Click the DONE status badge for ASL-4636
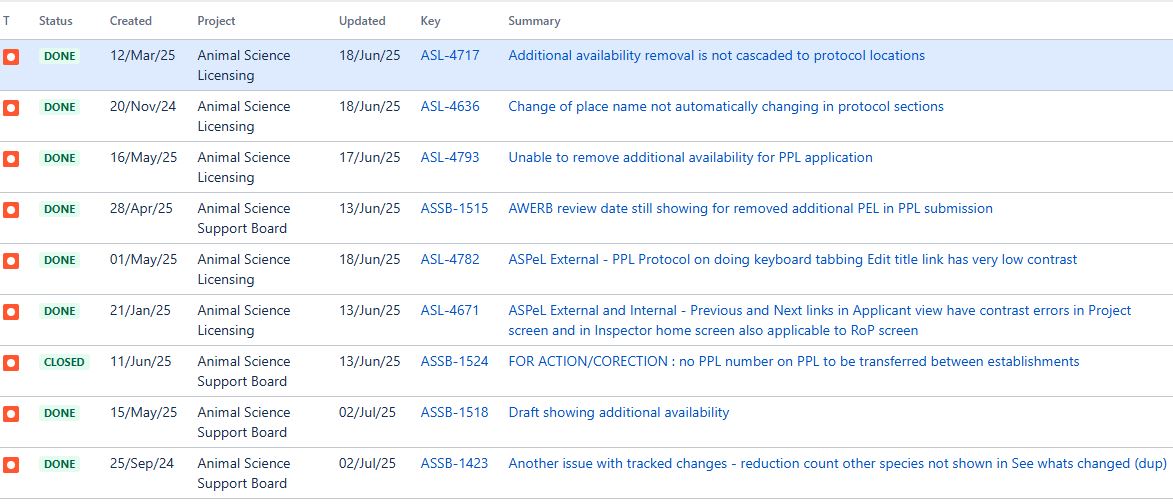This screenshot has width=1173, height=504. 59,107
